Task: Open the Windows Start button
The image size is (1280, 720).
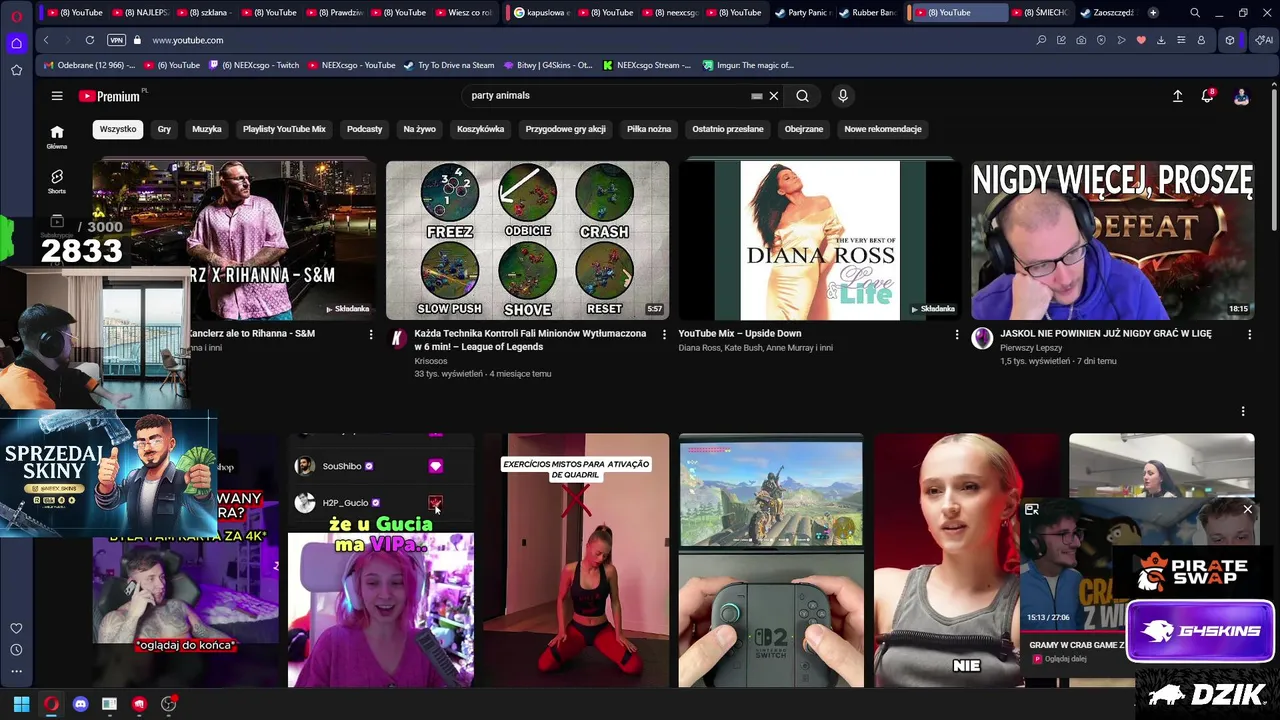Action: coord(21,704)
